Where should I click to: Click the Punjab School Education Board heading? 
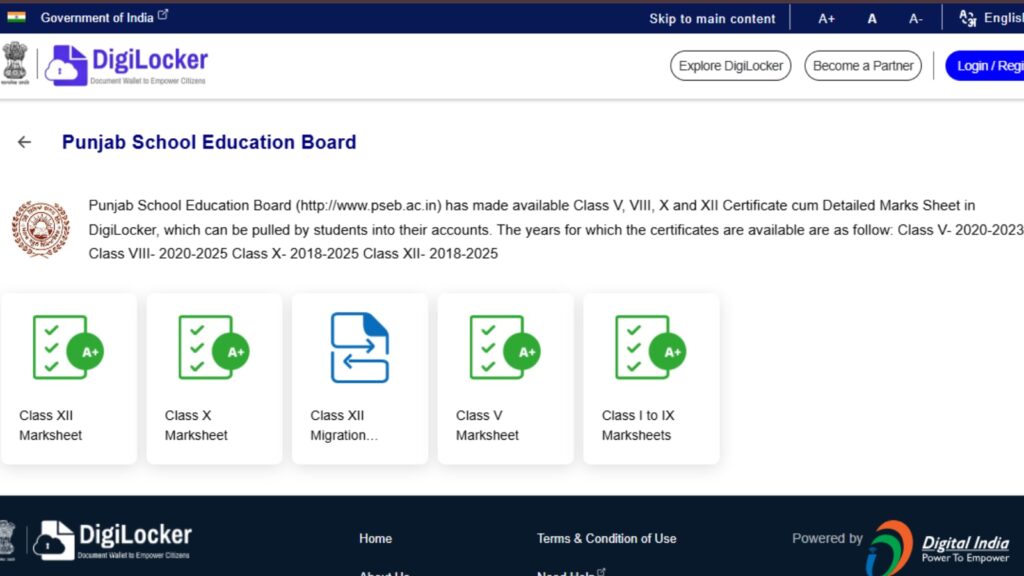tap(209, 142)
